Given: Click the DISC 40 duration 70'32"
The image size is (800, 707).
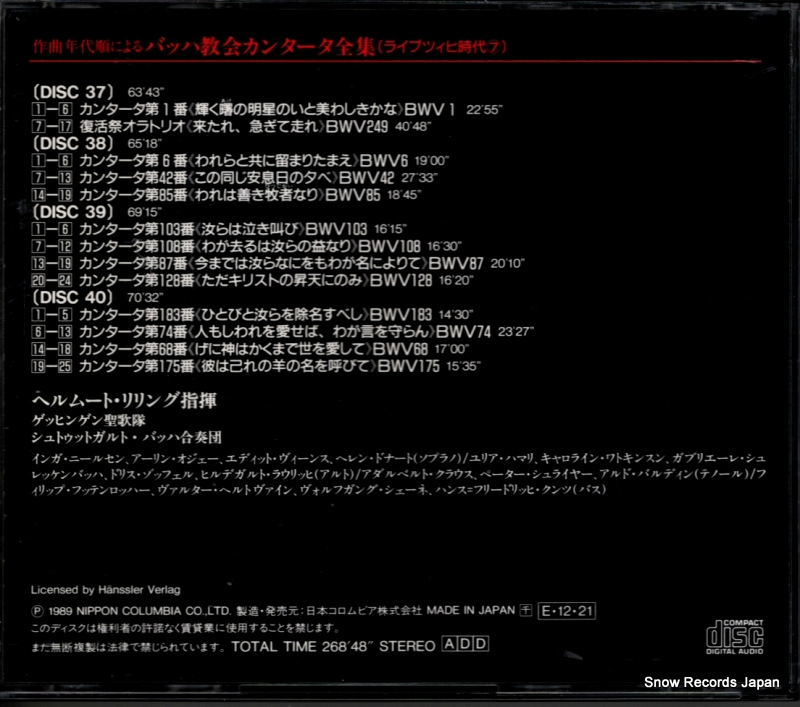Looking at the screenshot, I should (x=145, y=297).
